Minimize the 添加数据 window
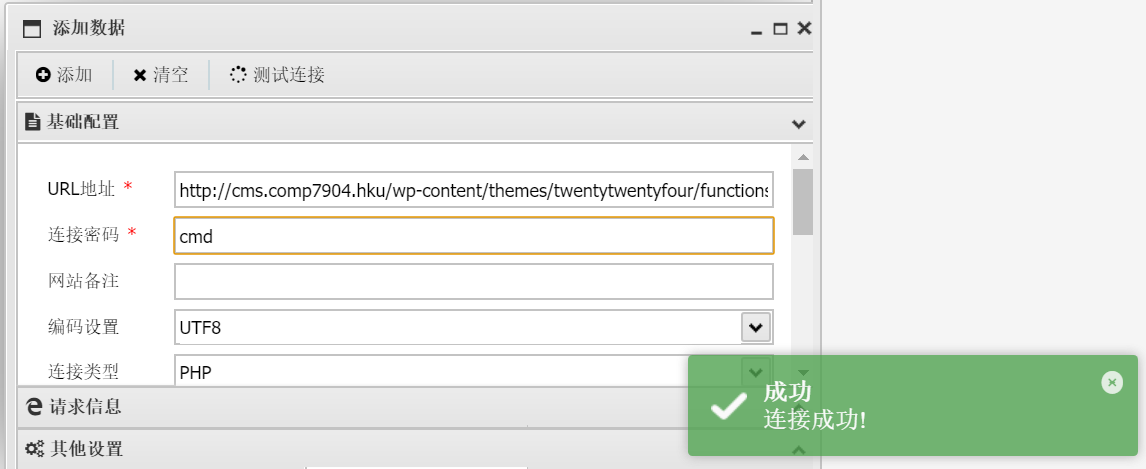This screenshot has width=1146, height=469. tap(757, 30)
